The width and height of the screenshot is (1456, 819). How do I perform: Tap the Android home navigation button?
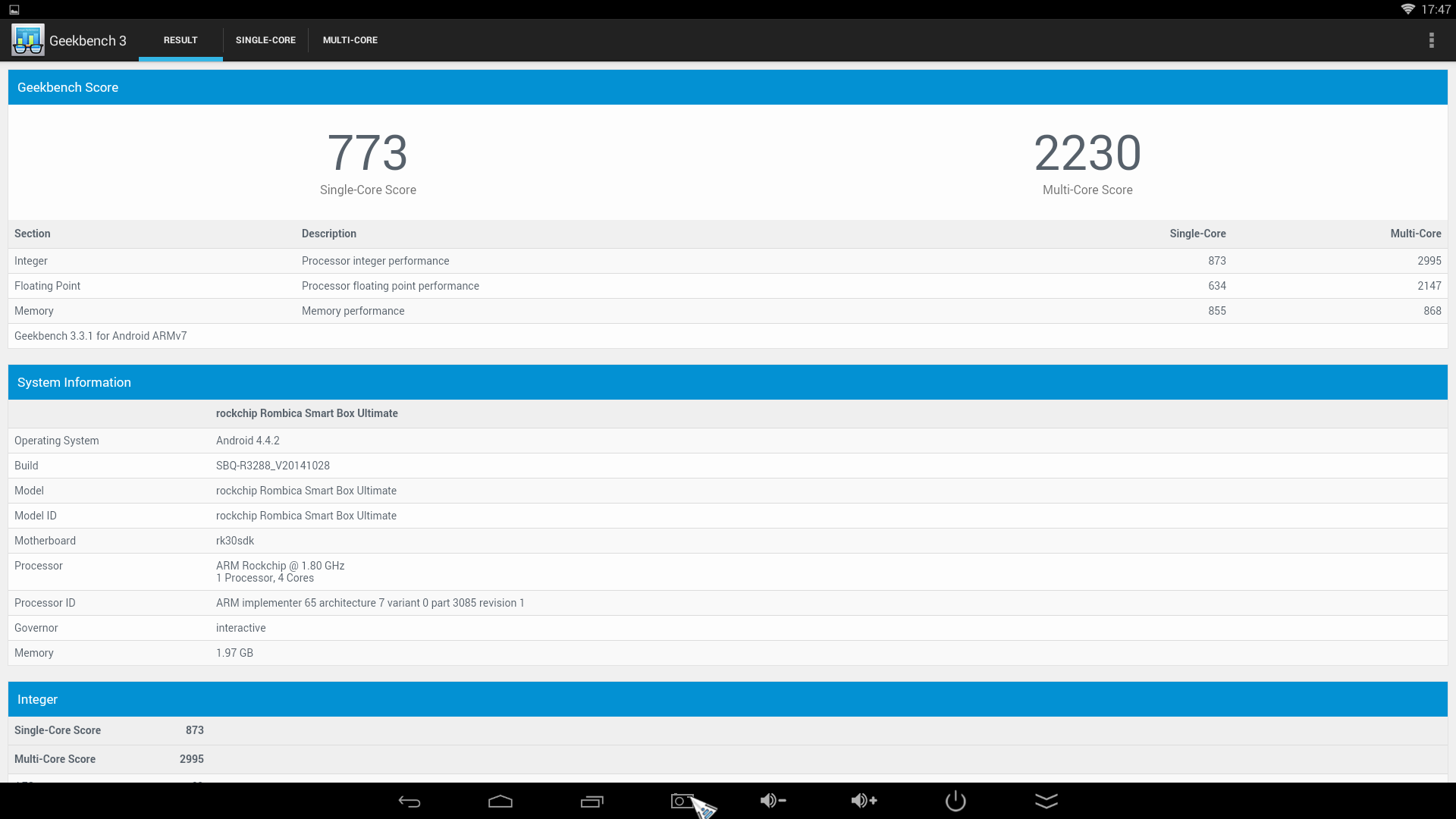pyautogui.click(x=500, y=802)
